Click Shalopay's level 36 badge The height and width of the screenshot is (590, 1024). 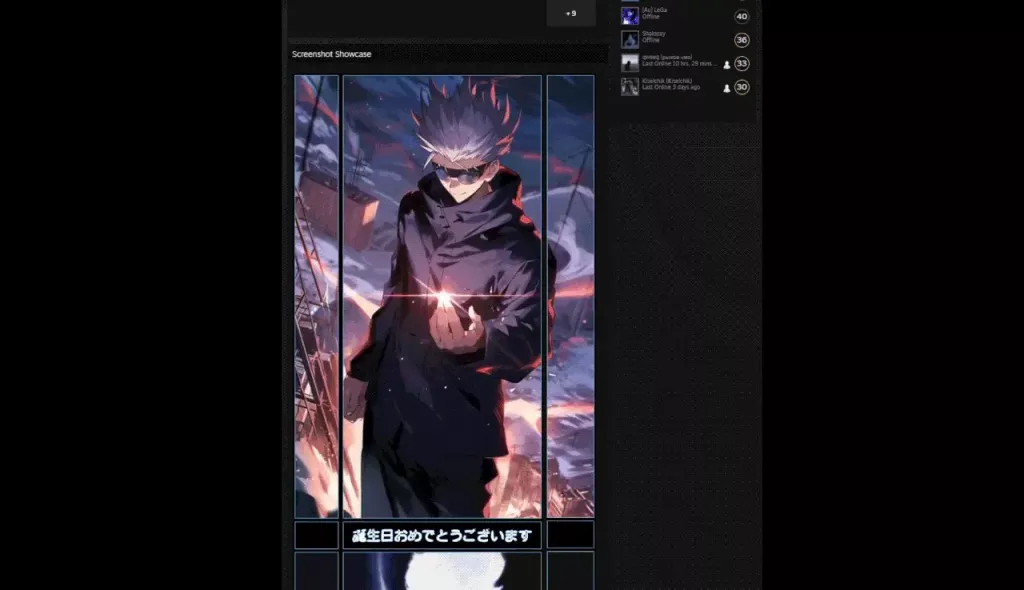[741, 39]
